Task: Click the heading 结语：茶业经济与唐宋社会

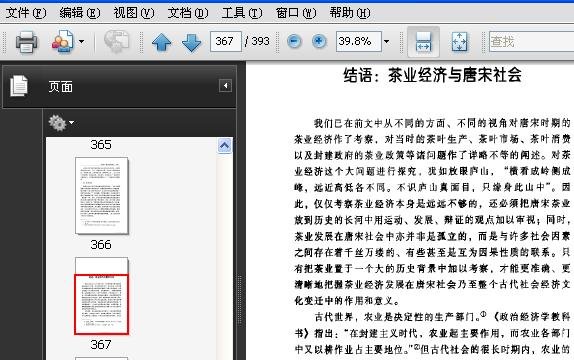Action: [x=432, y=75]
